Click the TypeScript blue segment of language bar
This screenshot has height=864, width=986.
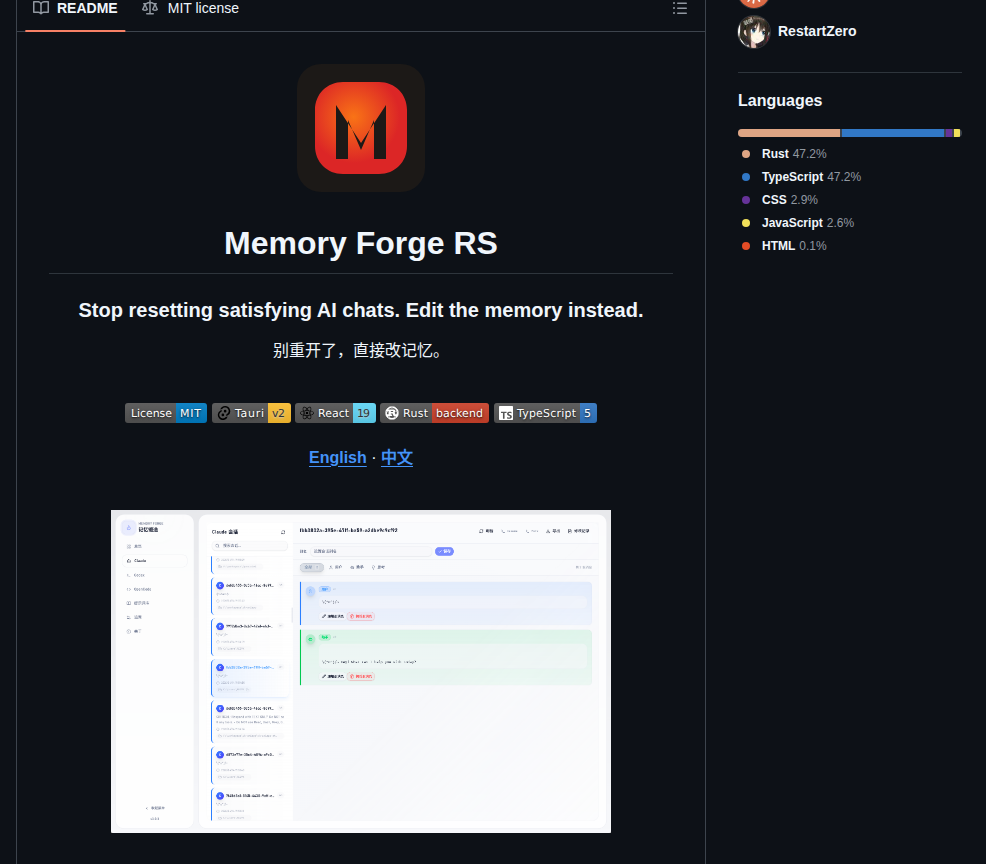click(893, 133)
